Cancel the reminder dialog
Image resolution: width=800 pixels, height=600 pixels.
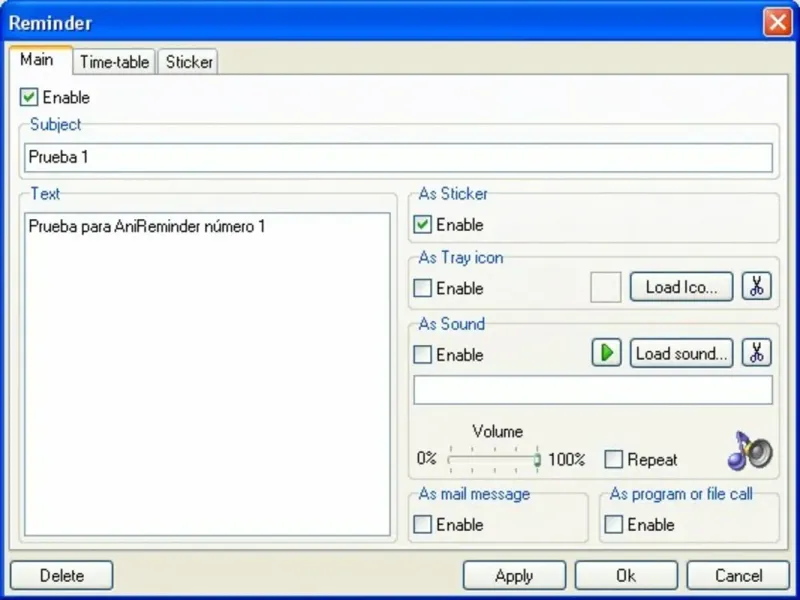click(738, 576)
